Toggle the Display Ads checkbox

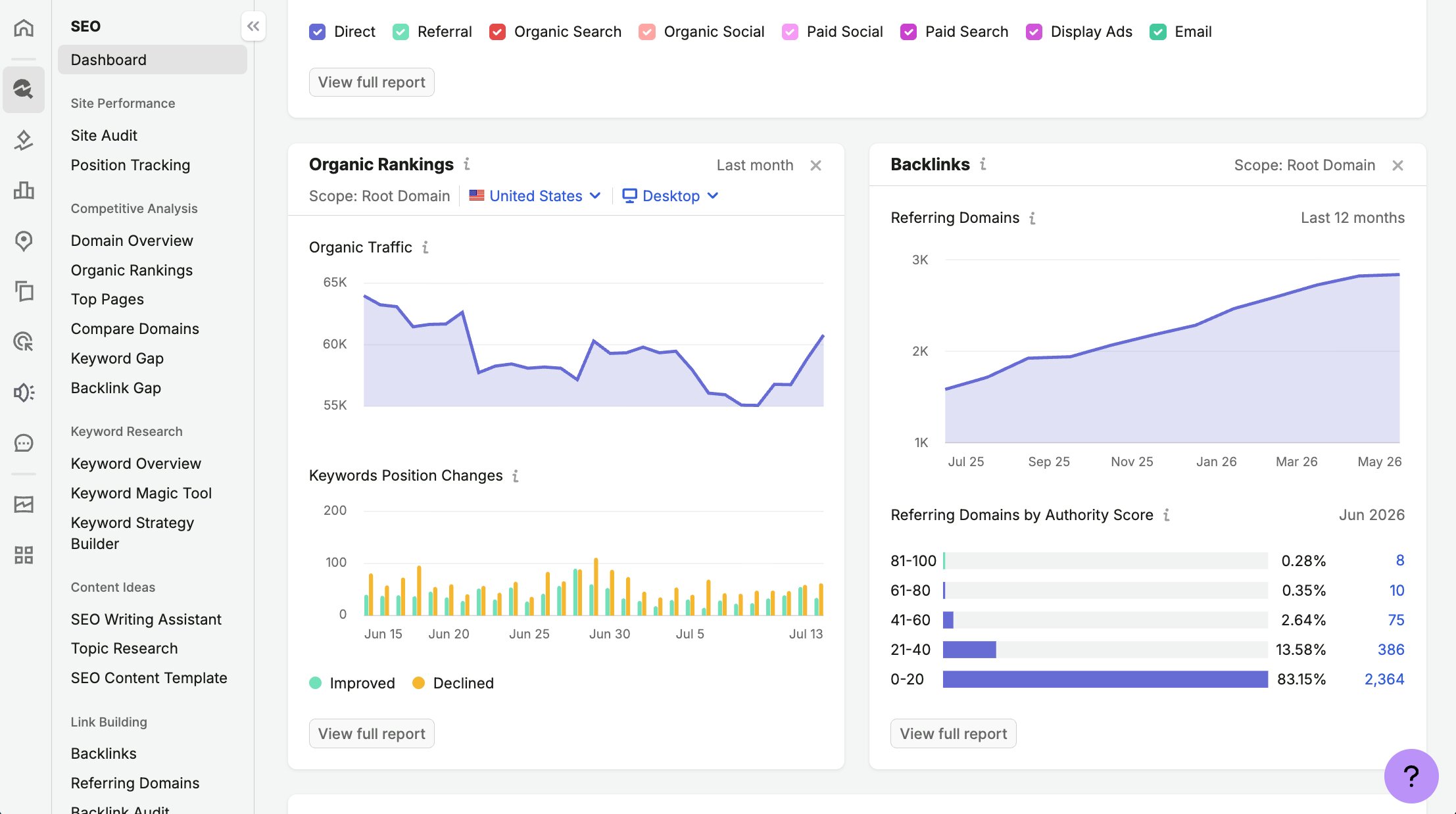1034,32
